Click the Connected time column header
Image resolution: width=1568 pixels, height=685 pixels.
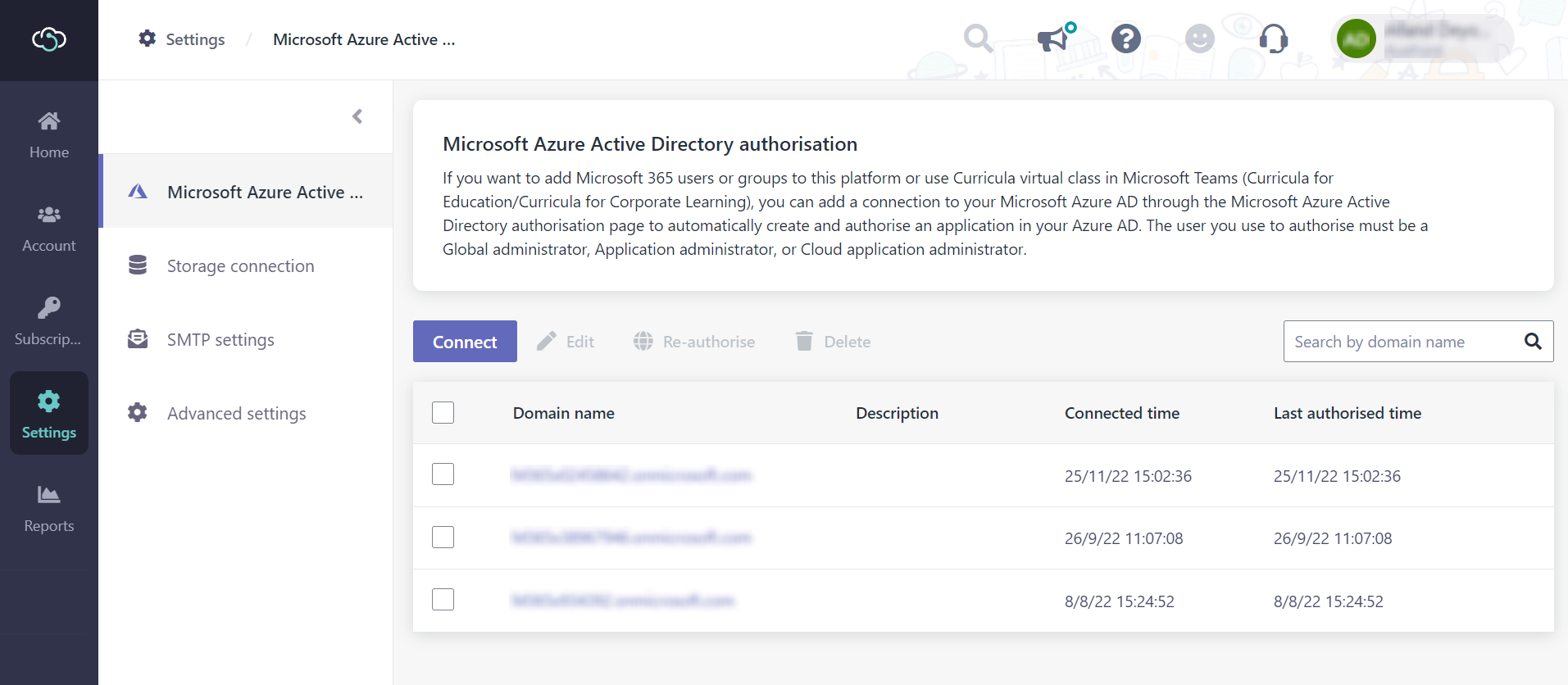pyautogui.click(x=1122, y=413)
